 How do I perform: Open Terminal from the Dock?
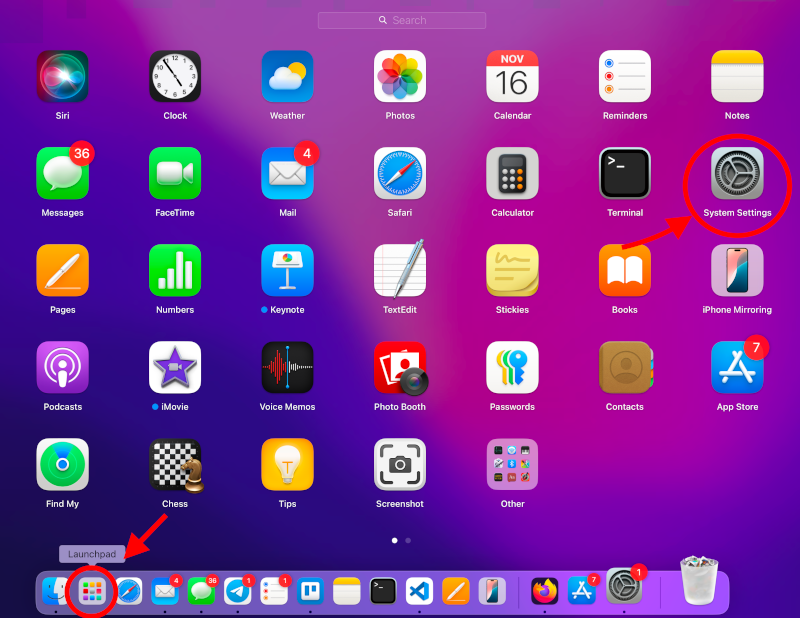pos(383,591)
